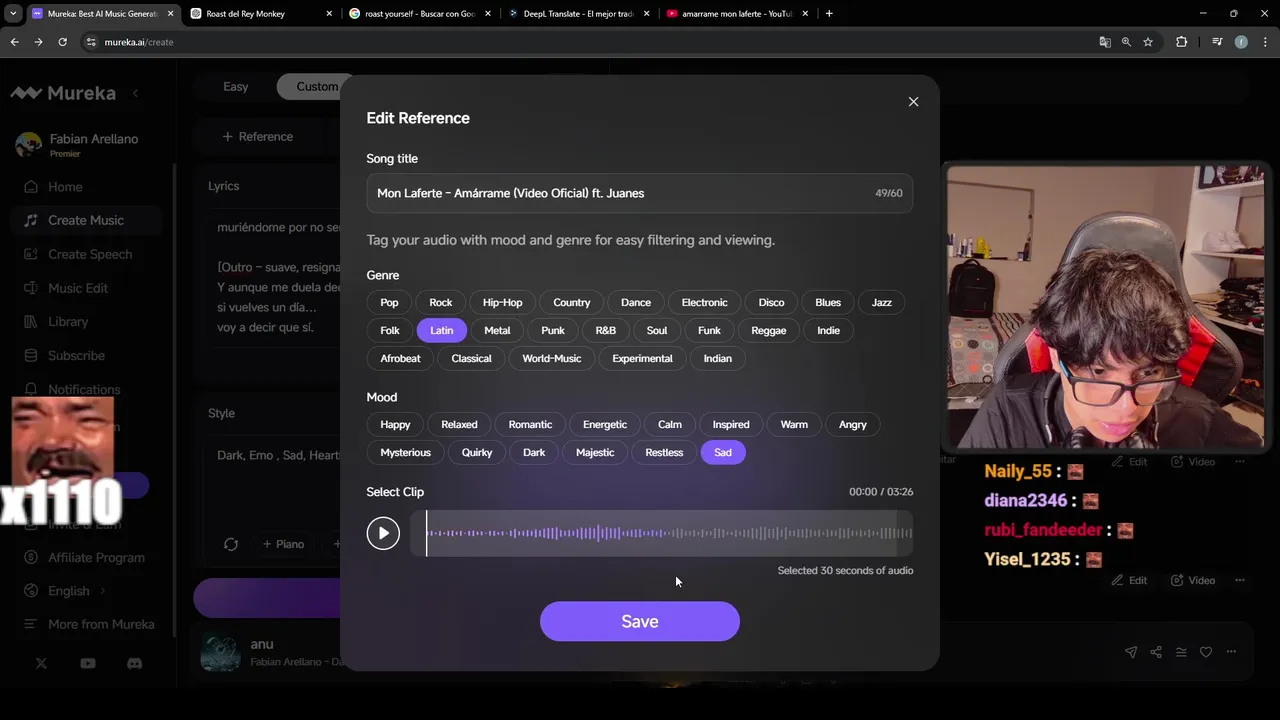Click the share icon in player bar

[x=1156, y=652]
